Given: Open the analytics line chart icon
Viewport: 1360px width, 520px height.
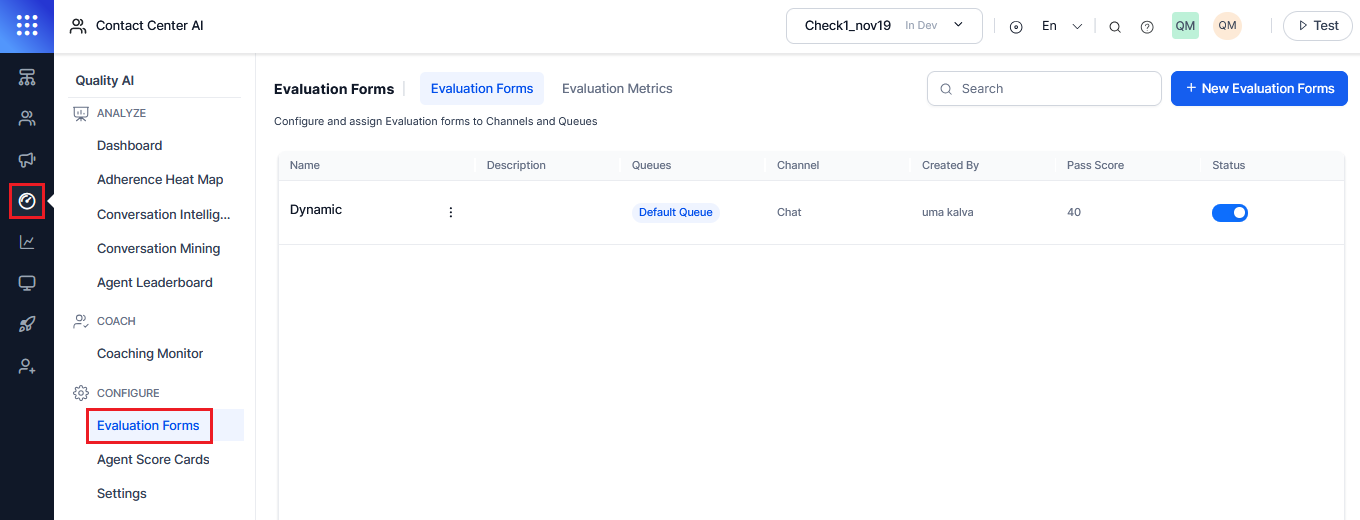Looking at the screenshot, I should click(27, 242).
